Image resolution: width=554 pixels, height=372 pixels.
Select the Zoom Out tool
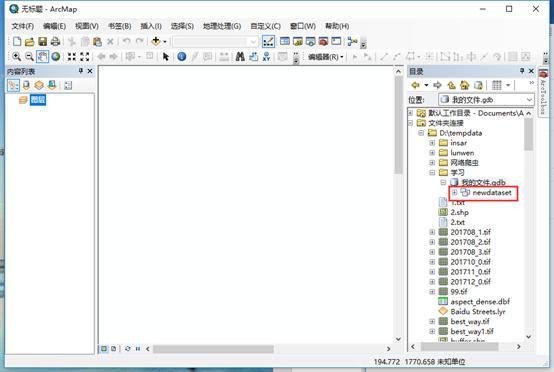tap(29, 57)
